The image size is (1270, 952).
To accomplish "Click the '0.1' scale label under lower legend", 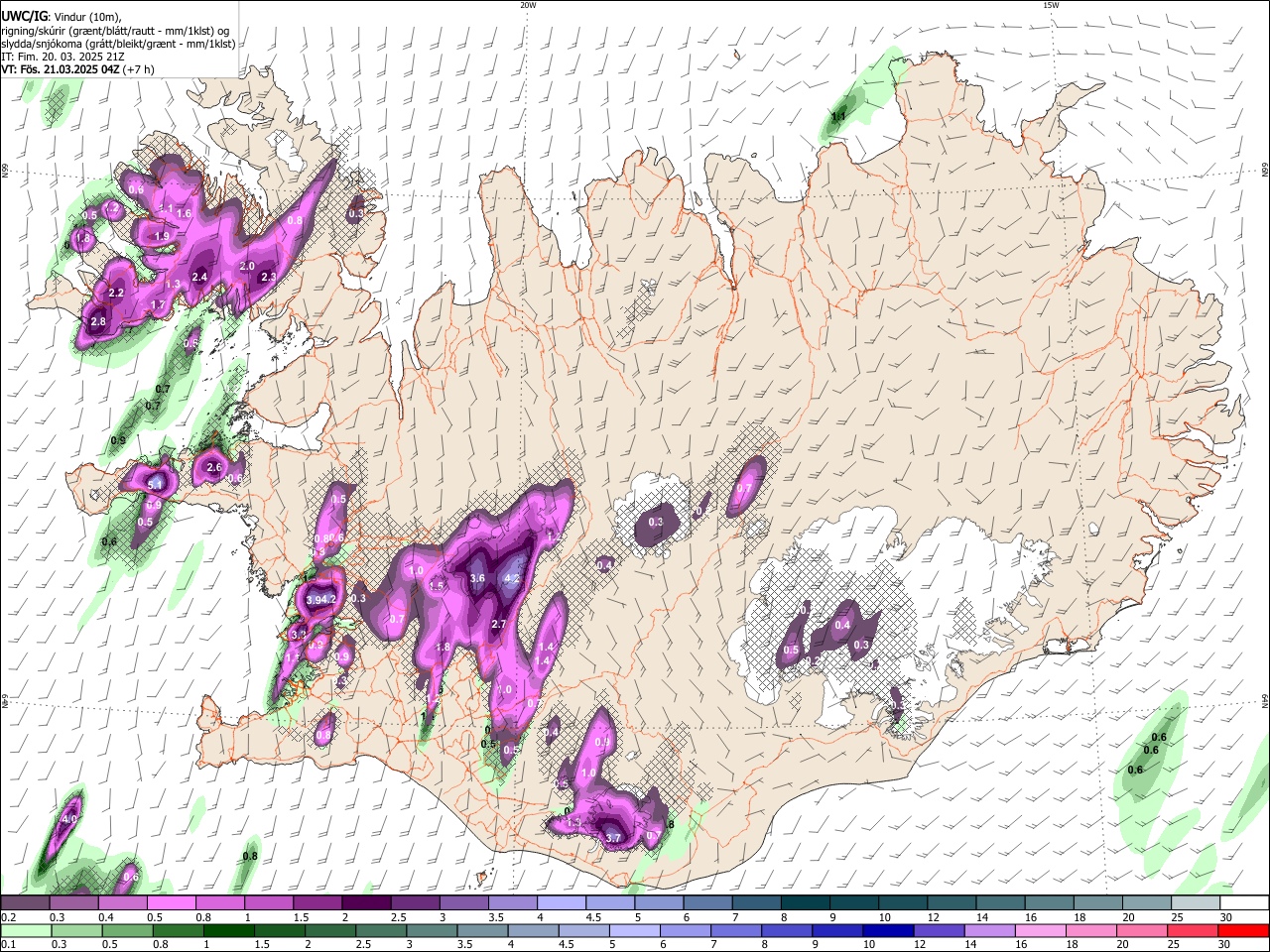I will pos(7,945).
